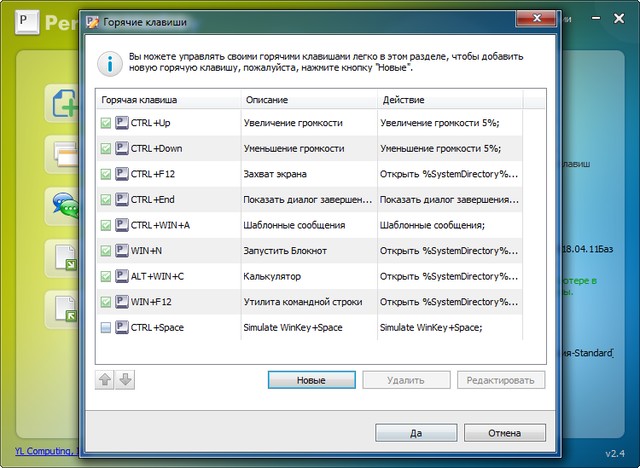
Task: Click the P key logo in main window
Action: click(x=27, y=22)
